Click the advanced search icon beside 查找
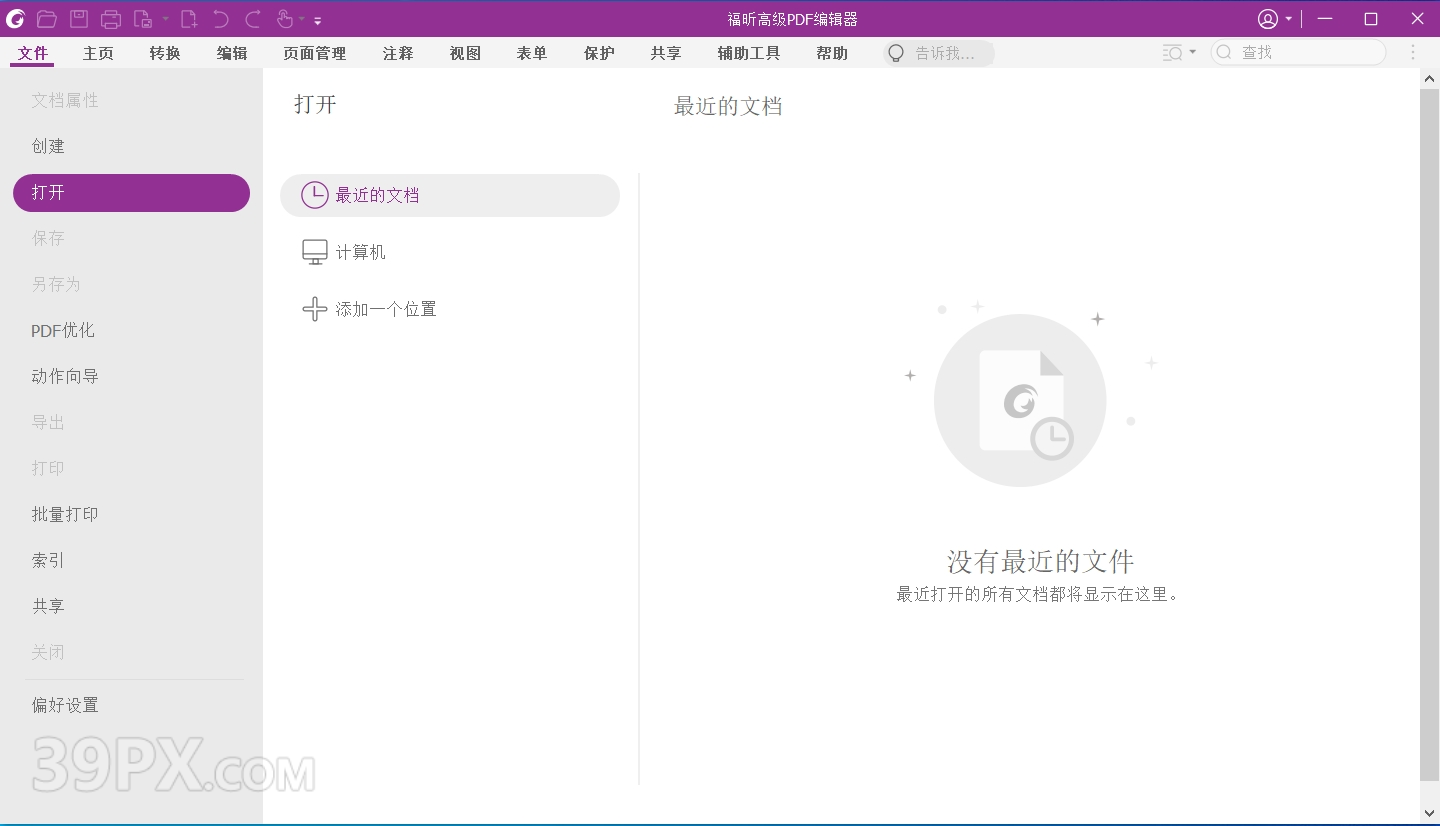Viewport: 1440px width, 826px height. pos(1173,53)
